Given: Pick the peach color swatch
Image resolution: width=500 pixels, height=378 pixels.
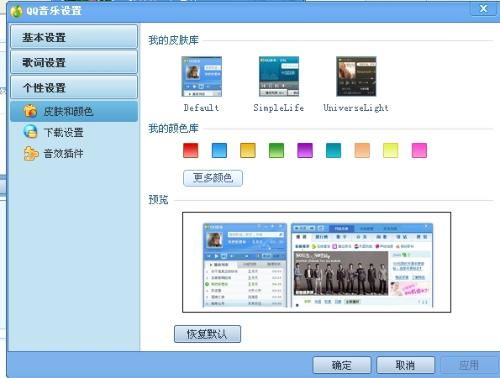Looking at the screenshot, I should tap(362, 150).
